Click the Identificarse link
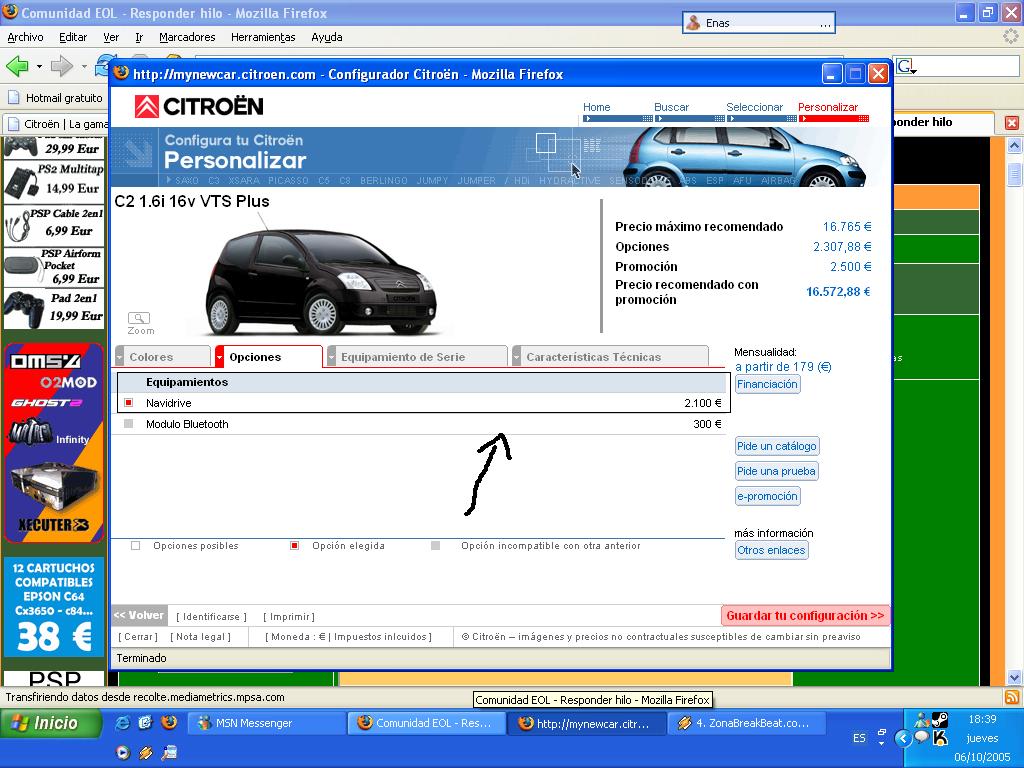1024x768 pixels. pyautogui.click(x=212, y=616)
